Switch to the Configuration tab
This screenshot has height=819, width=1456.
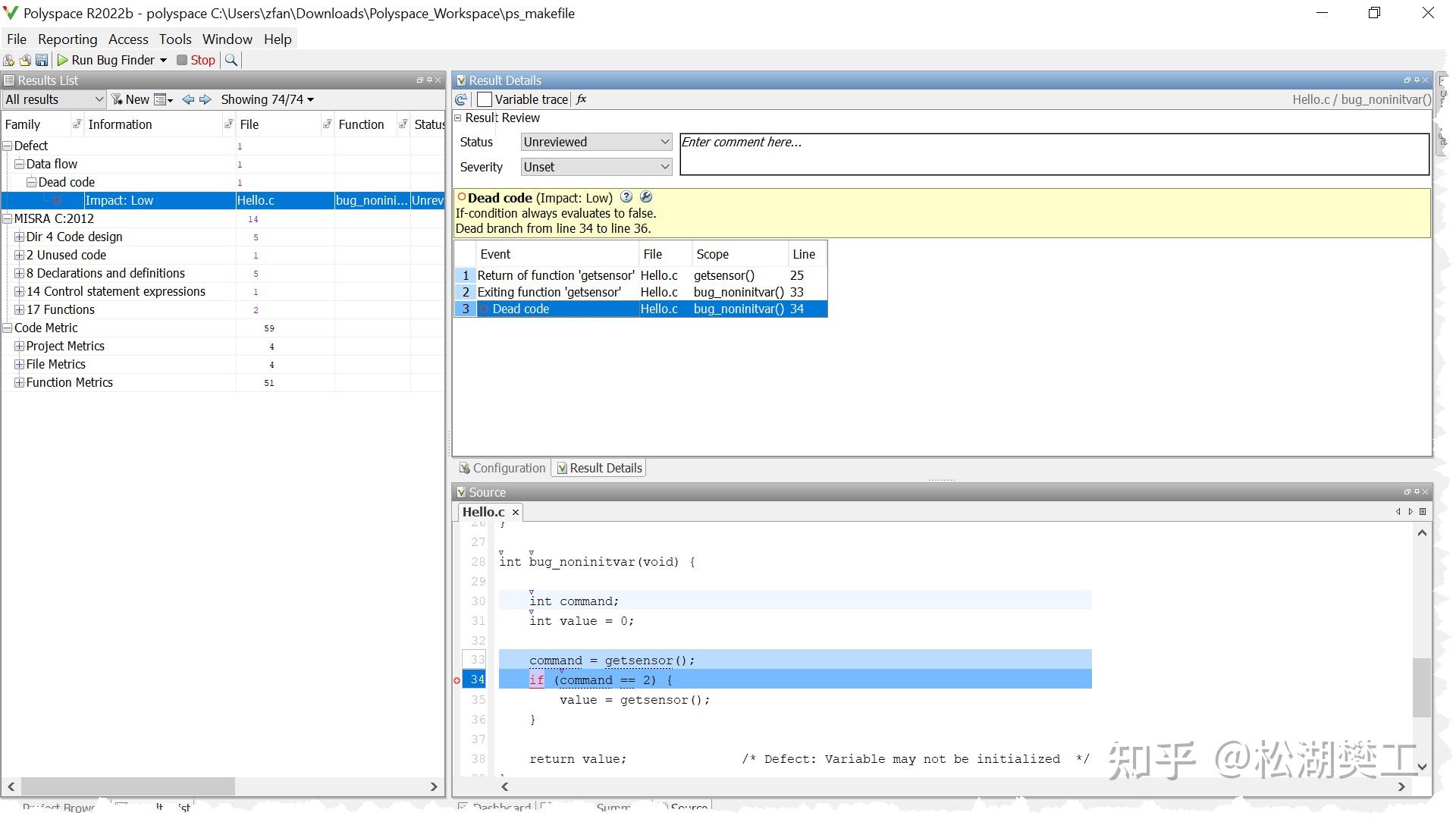pos(501,468)
